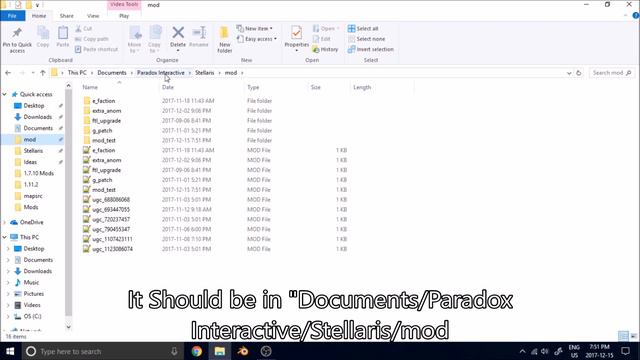Open the address bar history dropdown
The height and width of the screenshot is (360, 640).
(569, 73)
